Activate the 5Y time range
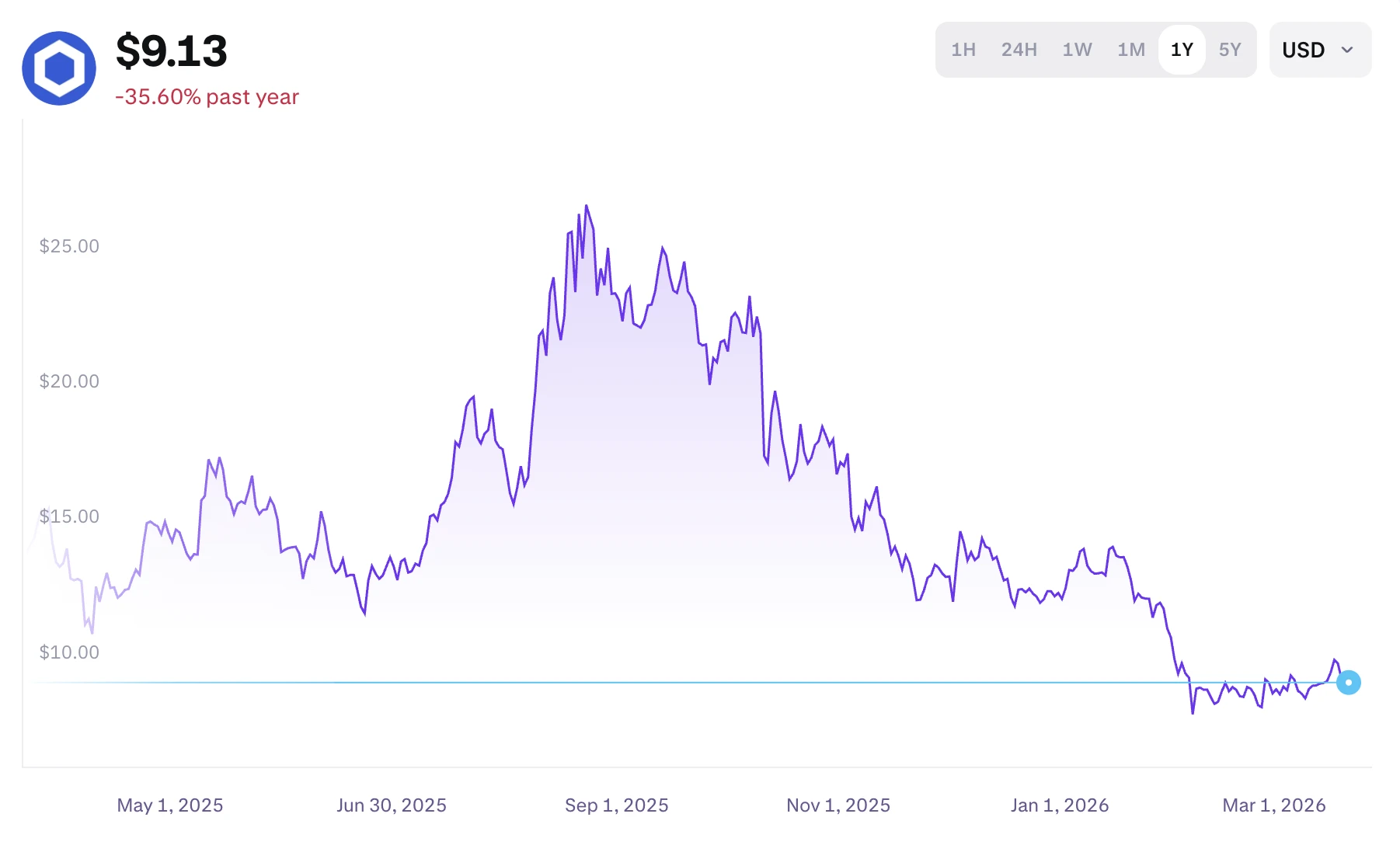The height and width of the screenshot is (845, 1400). [1231, 50]
